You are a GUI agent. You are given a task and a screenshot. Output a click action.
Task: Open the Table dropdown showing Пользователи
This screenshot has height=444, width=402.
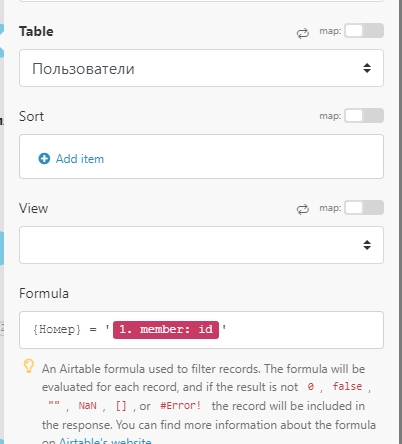point(201,68)
